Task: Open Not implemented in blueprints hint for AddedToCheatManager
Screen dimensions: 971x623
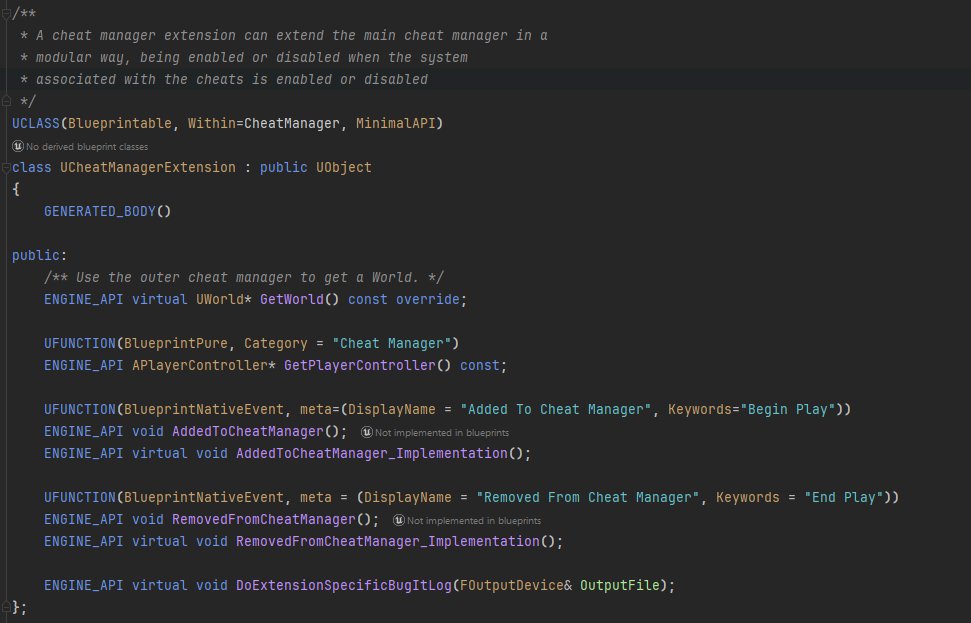Action: [x=442, y=432]
